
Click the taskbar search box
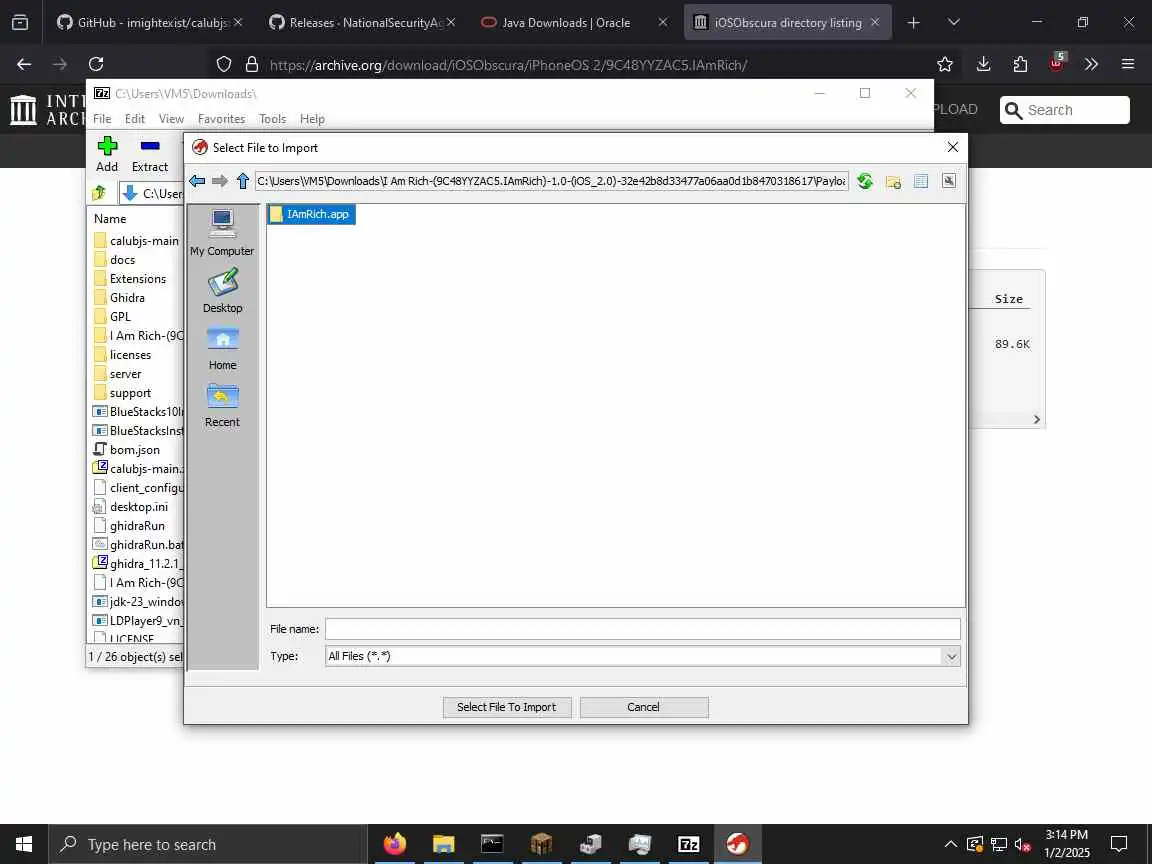click(x=208, y=844)
